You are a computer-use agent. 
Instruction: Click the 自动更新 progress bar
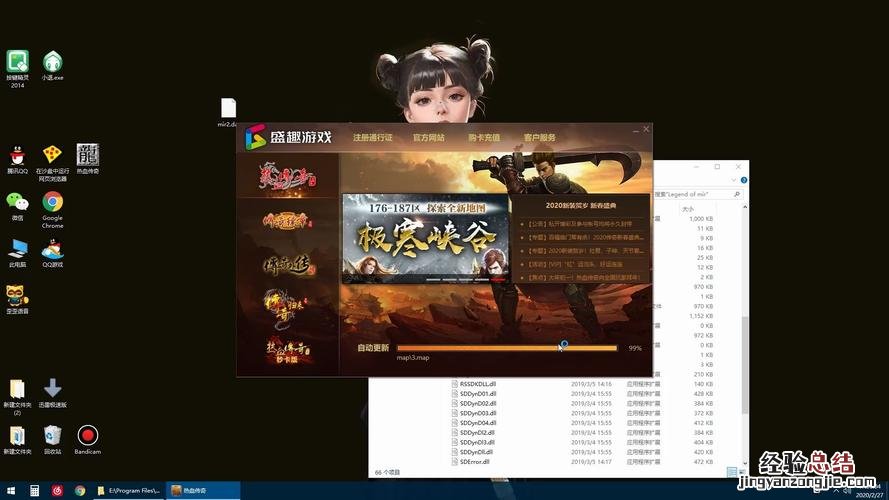point(507,347)
